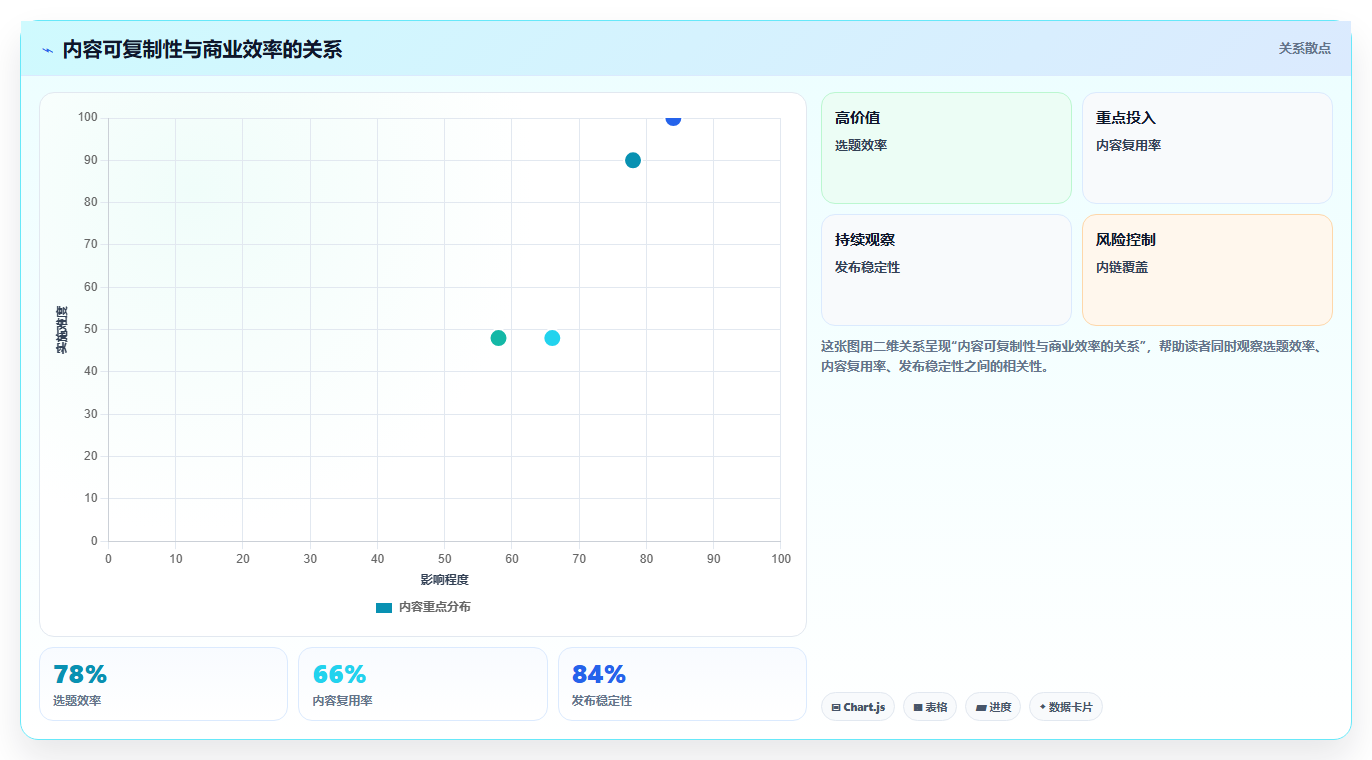Click the 66% 内容复用率 stat card
The width and height of the screenshot is (1372, 760).
point(423,684)
